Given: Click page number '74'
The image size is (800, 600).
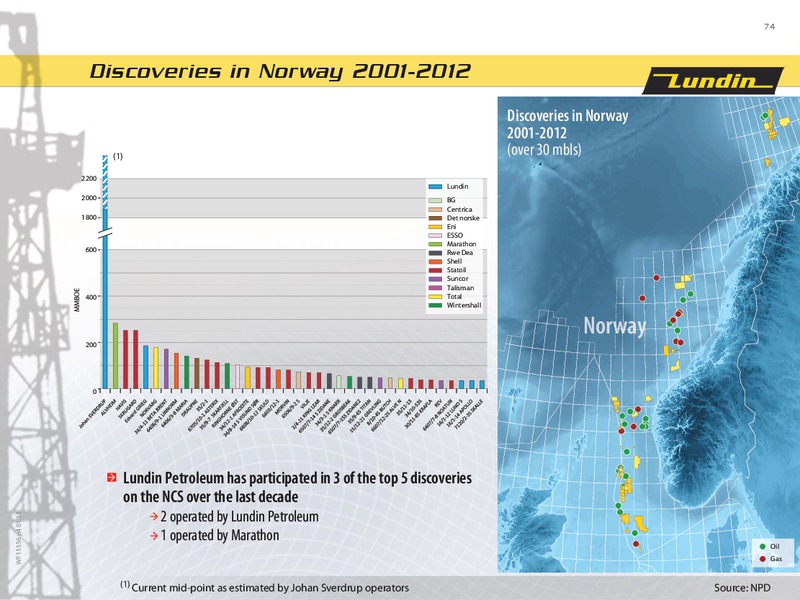Looking at the screenshot, I should point(769,27).
